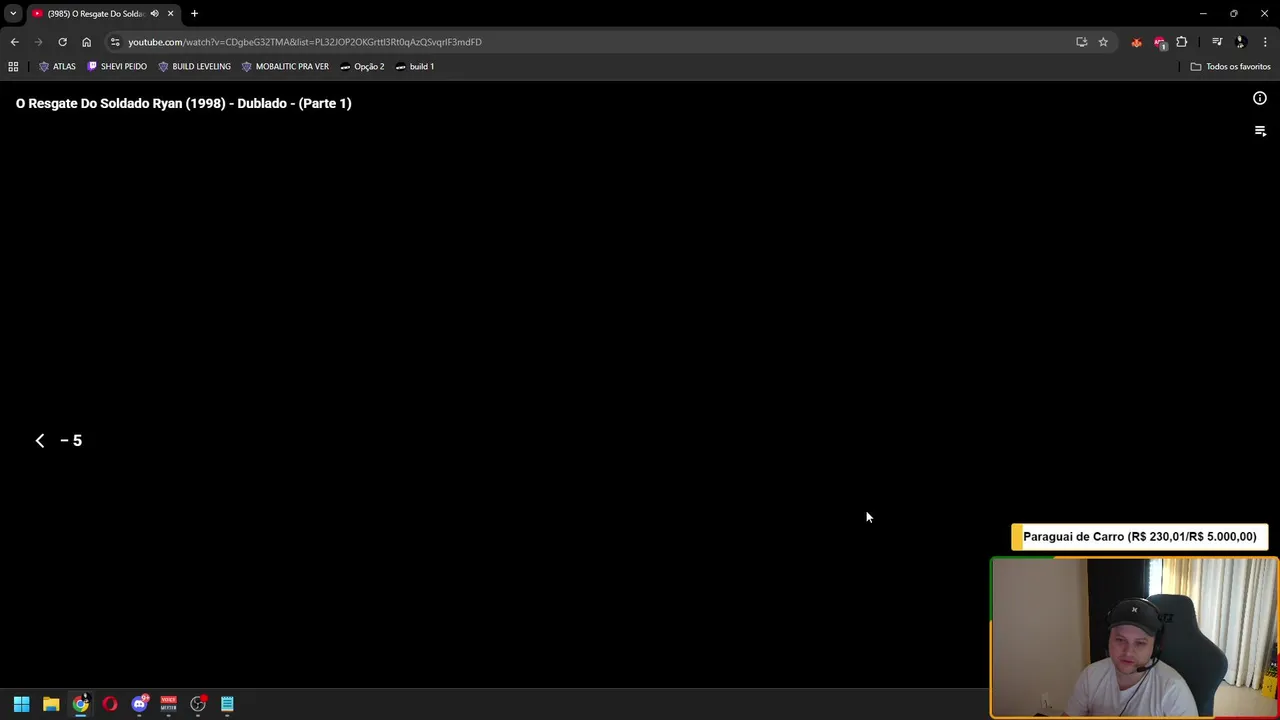Open OBS Studio from taskbar
The height and width of the screenshot is (720, 1280).
(198, 704)
